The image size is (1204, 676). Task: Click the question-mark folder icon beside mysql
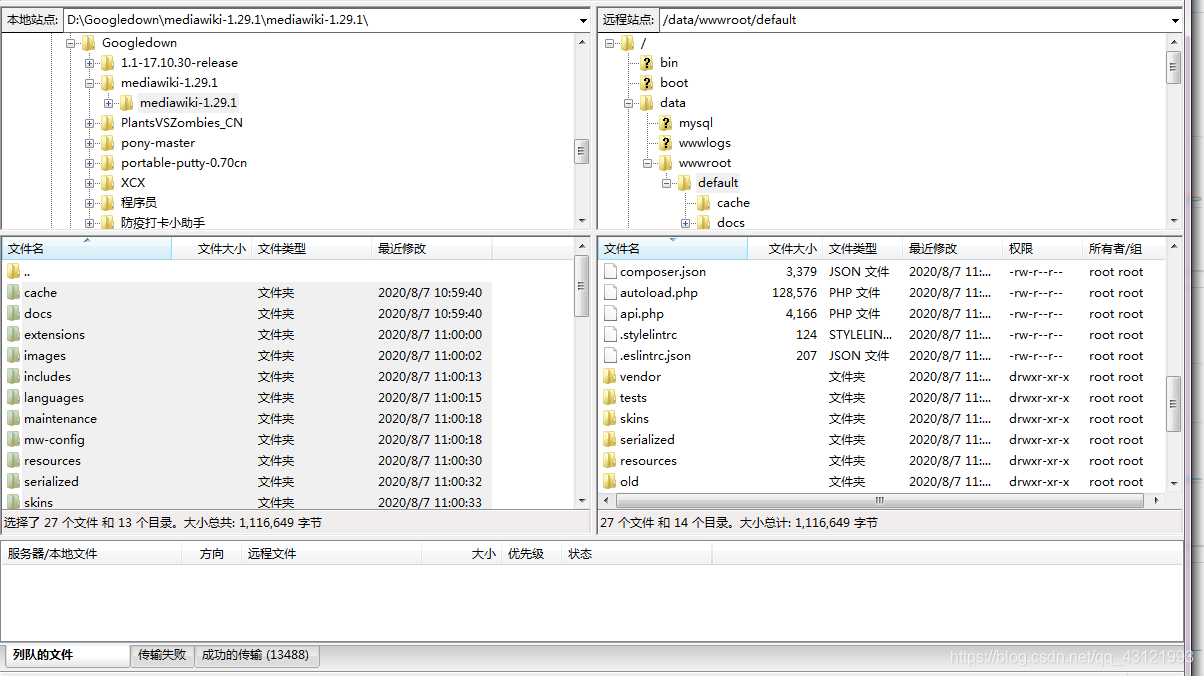coord(665,123)
